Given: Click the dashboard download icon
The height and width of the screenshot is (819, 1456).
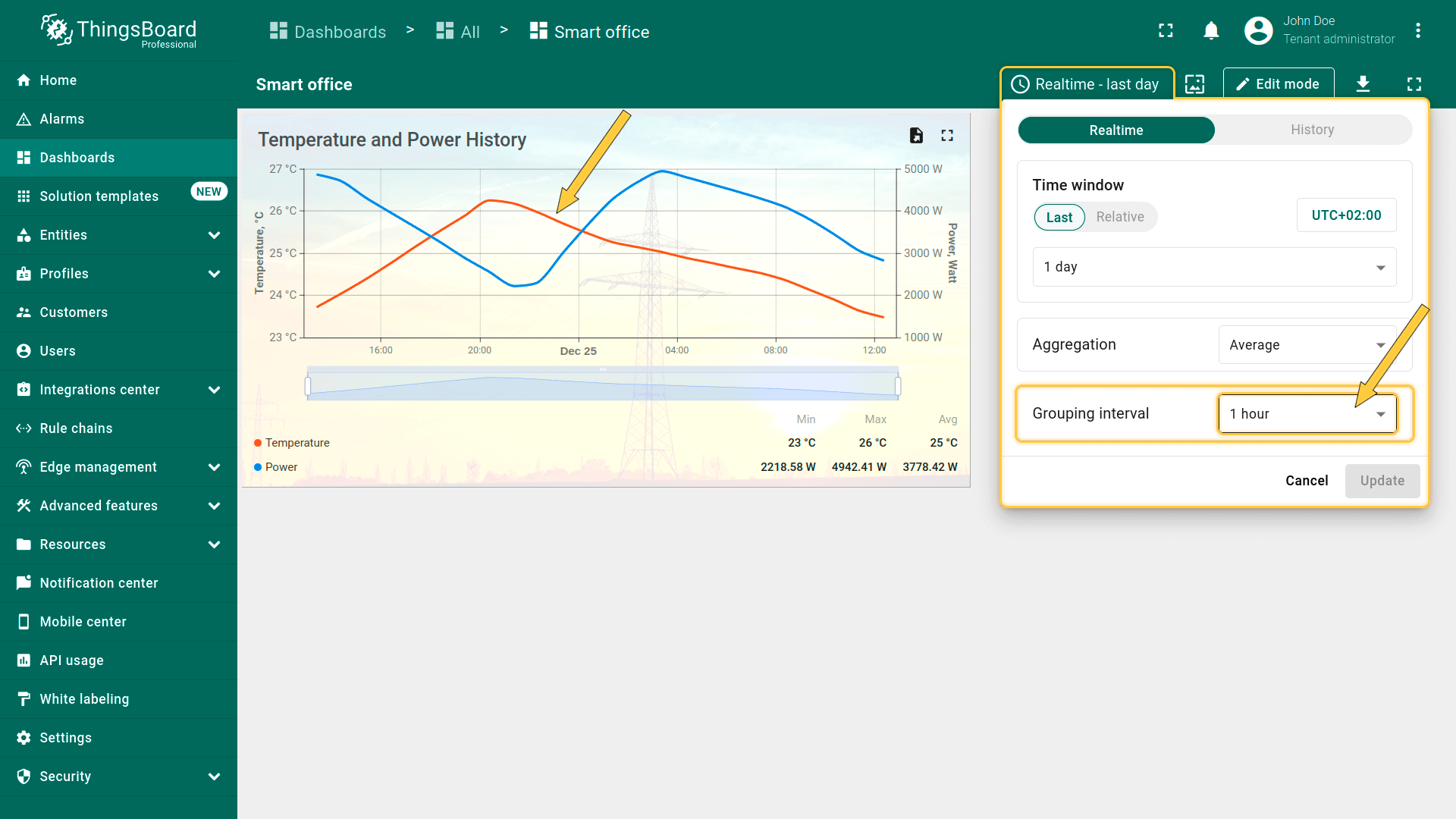Looking at the screenshot, I should (x=1363, y=84).
